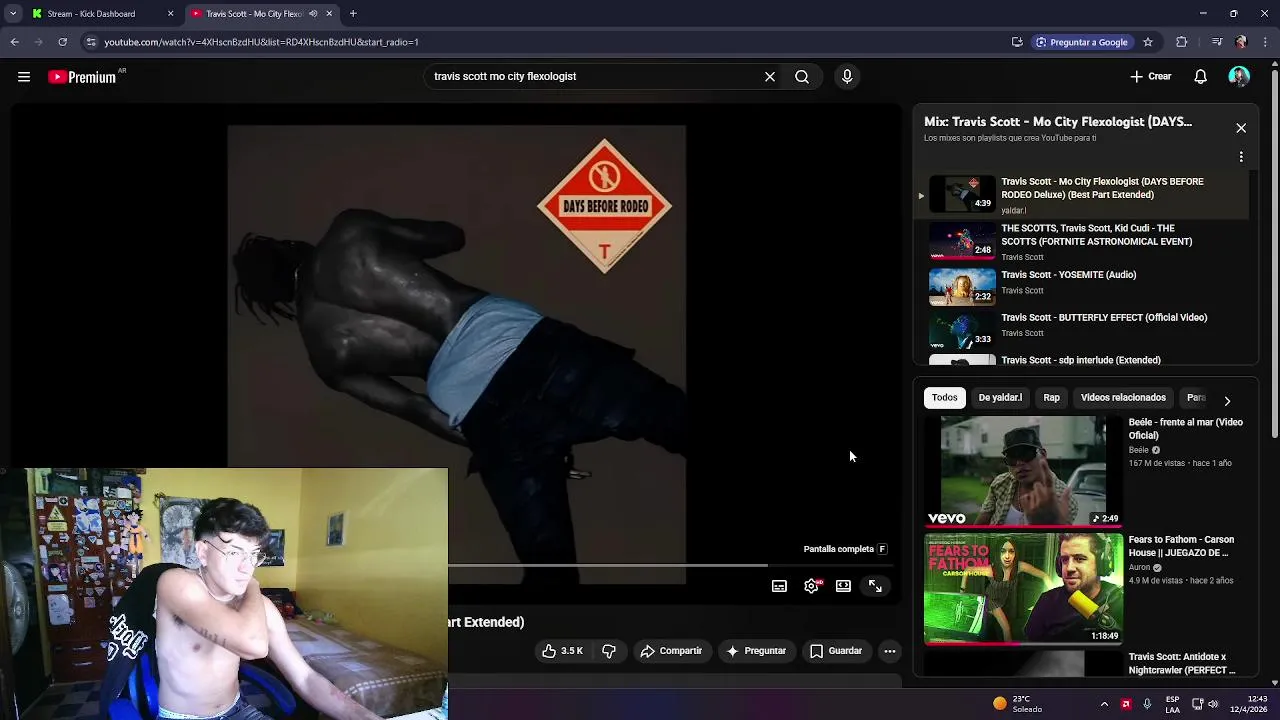The image size is (1280, 720).
Task: Click the Preguntar button below video
Action: pos(756,651)
